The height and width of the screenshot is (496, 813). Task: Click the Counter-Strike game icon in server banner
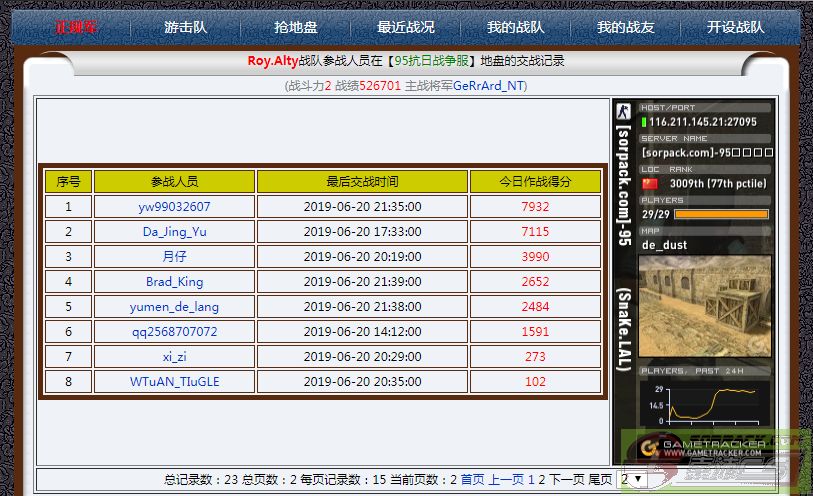pyautogui.click(x=623, y=111)
